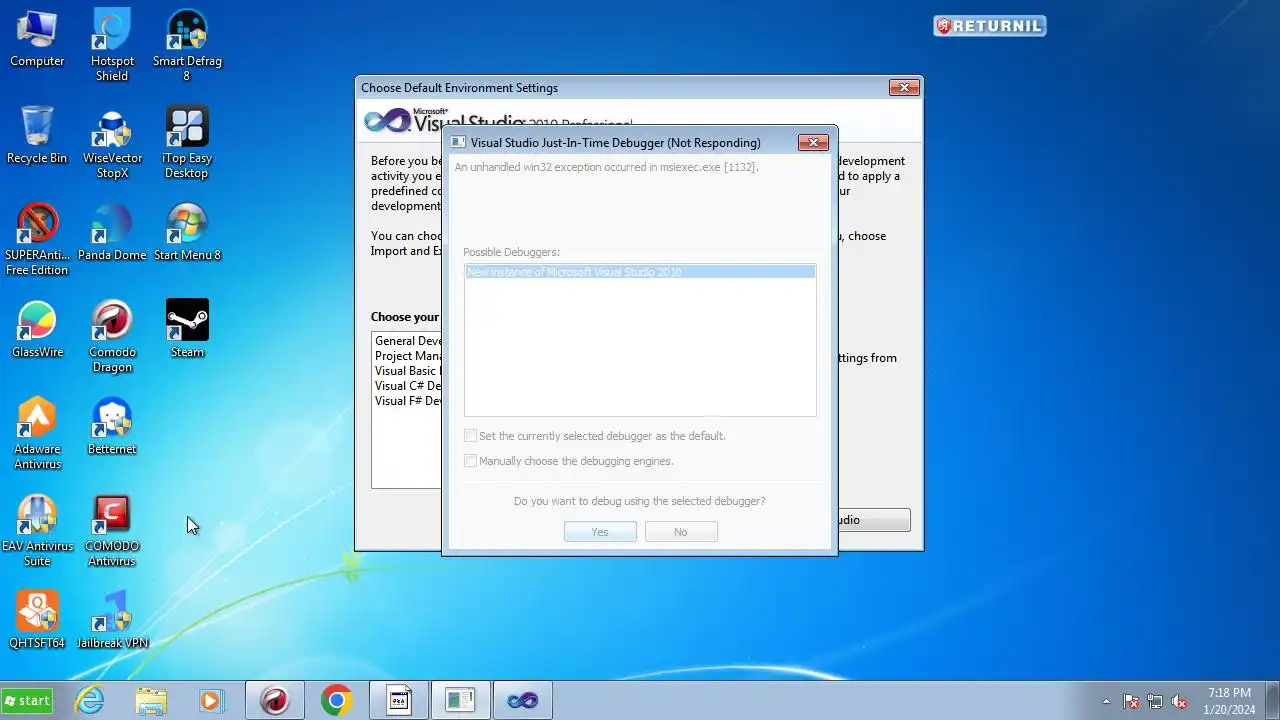This screenshot has width=1280, height=720.
Task: Open Hotspot Shield shortcut
Action: pos(112,46)
